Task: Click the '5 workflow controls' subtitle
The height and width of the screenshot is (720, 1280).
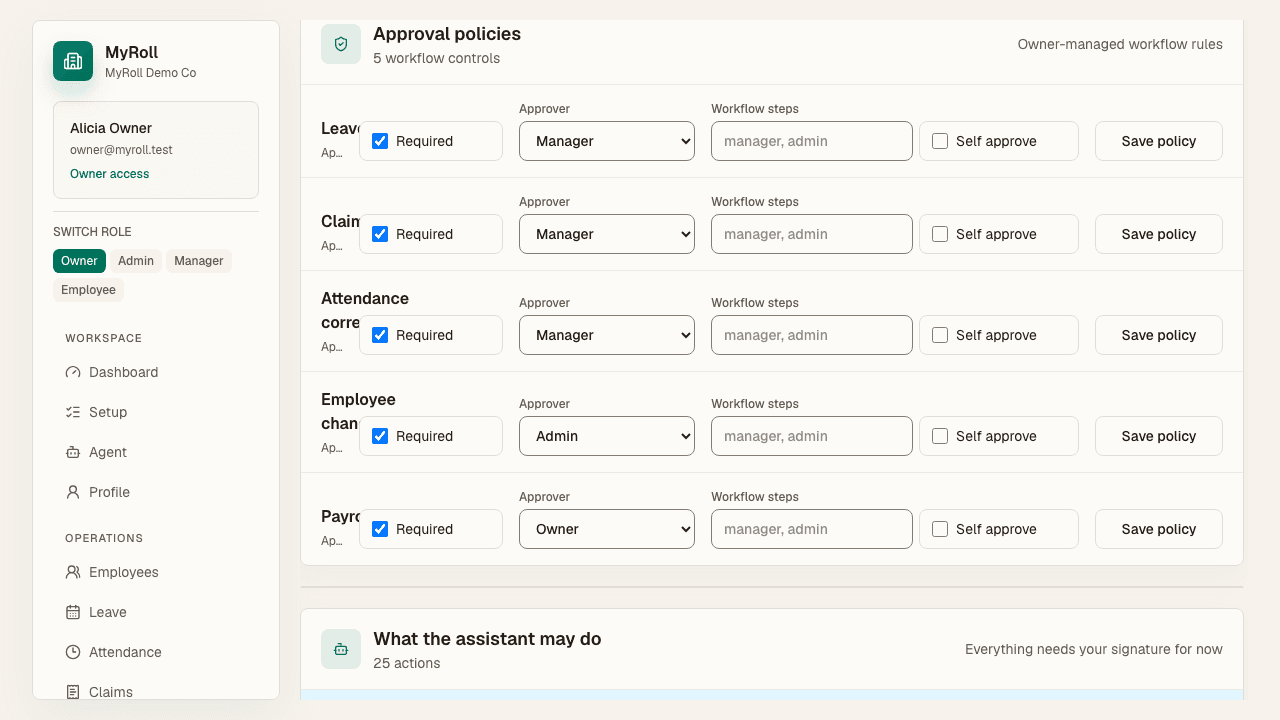Action: 436,58
